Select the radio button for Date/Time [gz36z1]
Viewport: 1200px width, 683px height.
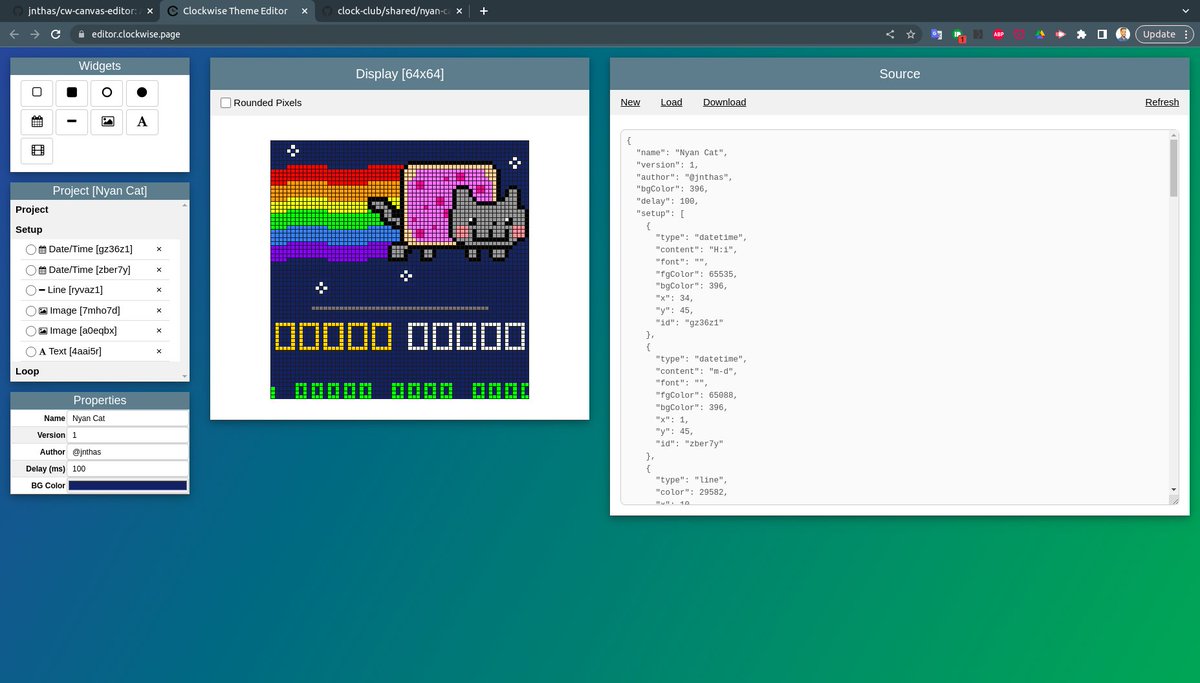tap(31, 249)
